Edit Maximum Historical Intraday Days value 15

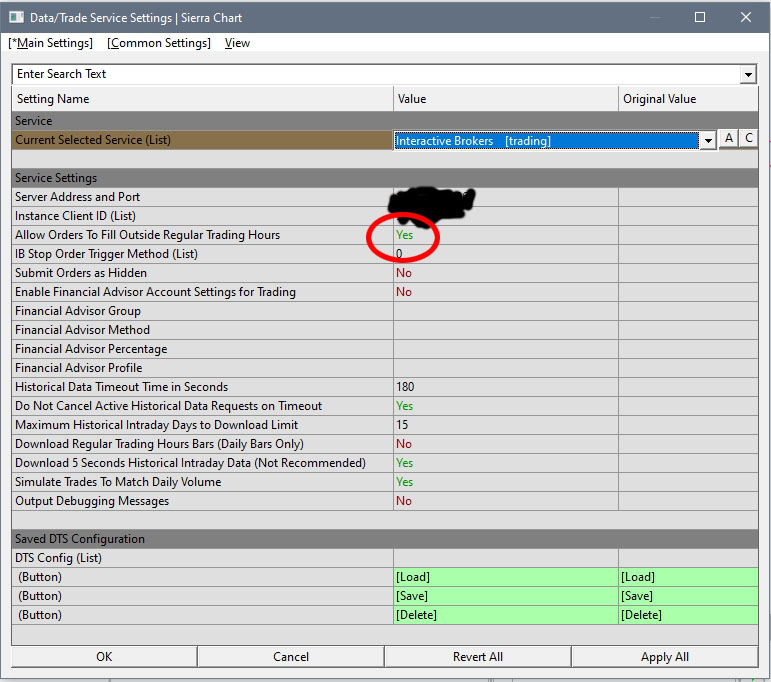point(505,425)
